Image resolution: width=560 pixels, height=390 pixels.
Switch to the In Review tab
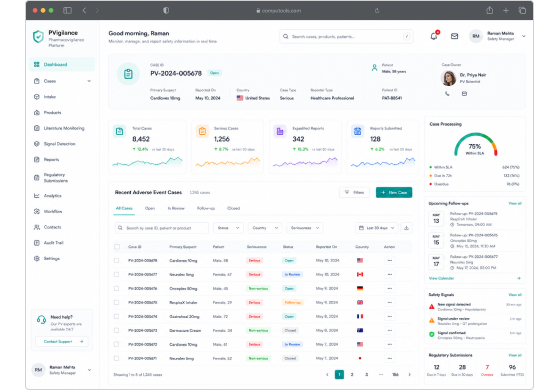(176, 208)
